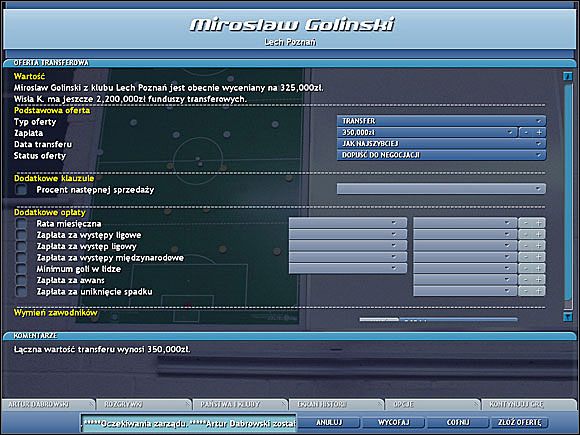The image size is (580, 435).
Task: Tick the Zapłata za występy międzynarodowe checkbox
Action: tap(21, 257)
